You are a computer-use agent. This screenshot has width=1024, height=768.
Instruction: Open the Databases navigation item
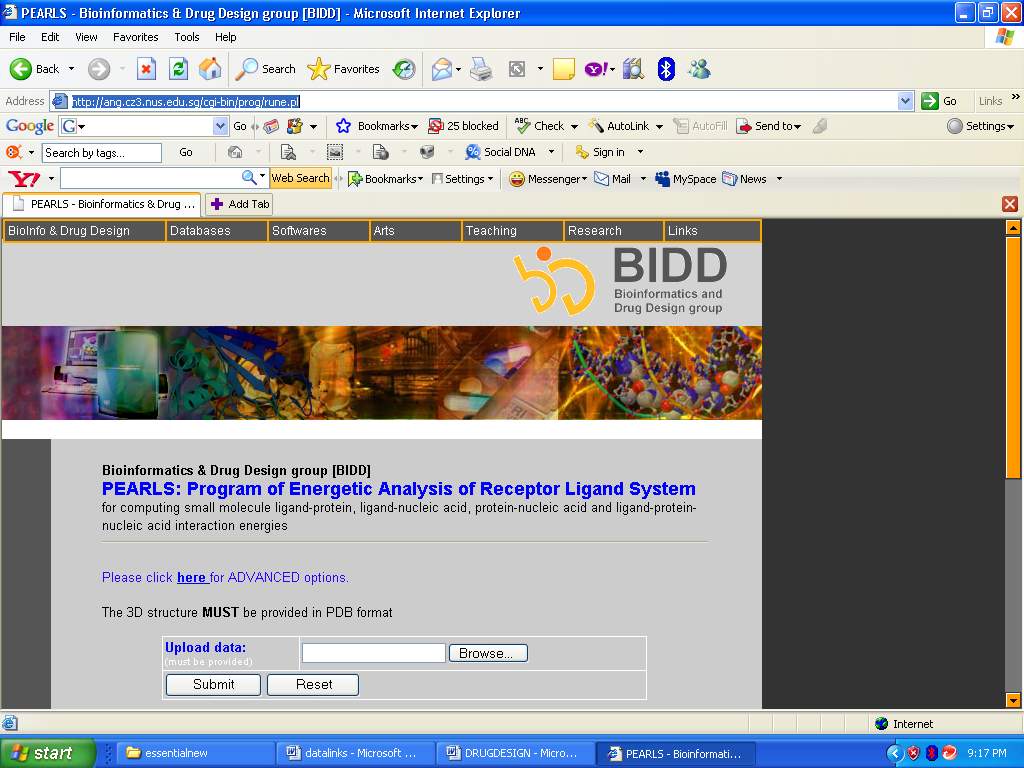click(x=200, y=231)
